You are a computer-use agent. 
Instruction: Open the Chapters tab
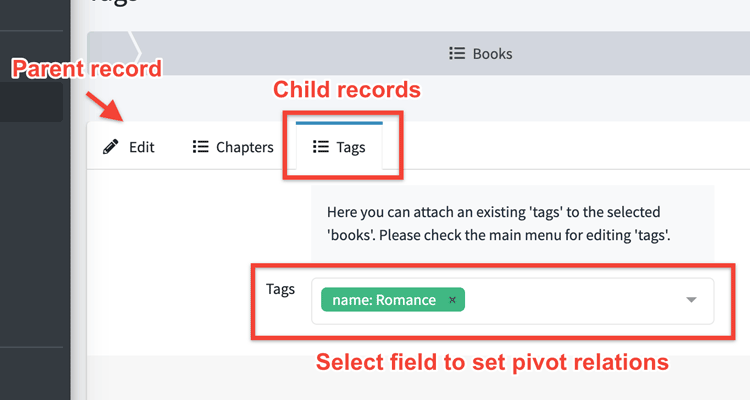click(244, 148)
